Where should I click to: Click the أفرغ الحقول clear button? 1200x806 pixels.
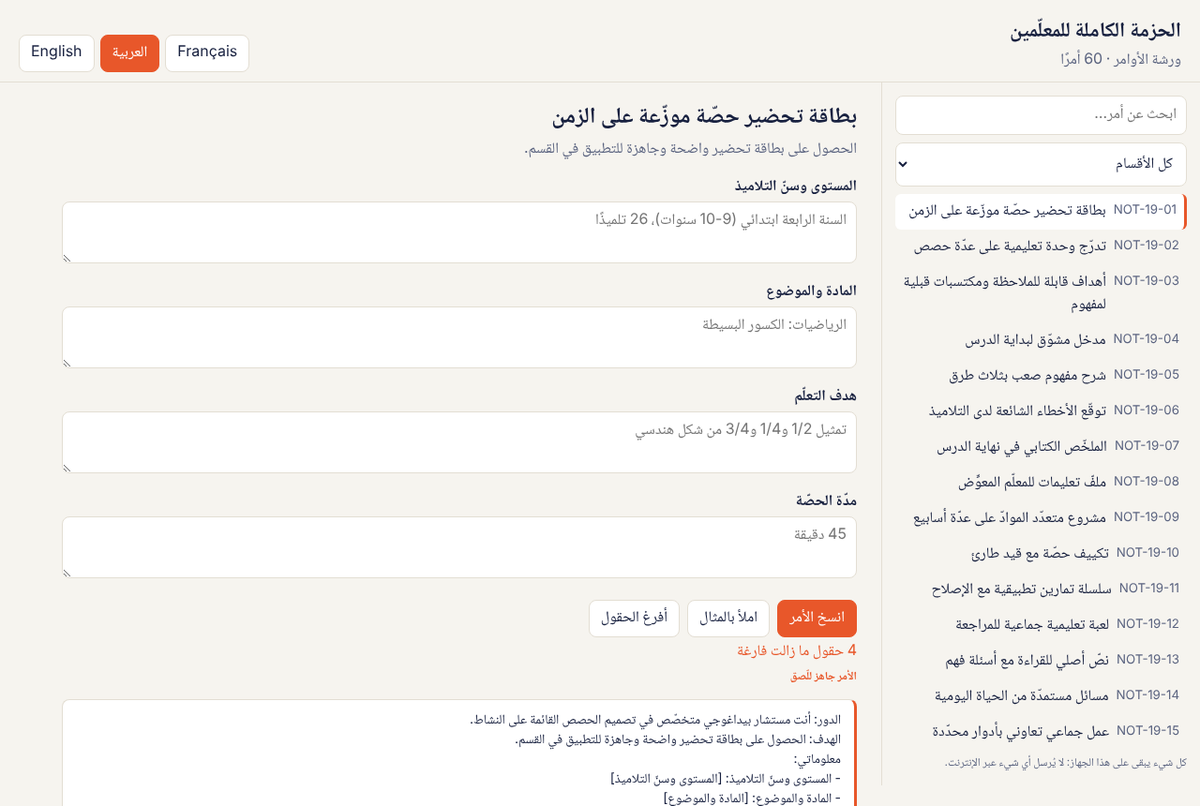coord(635,618)
